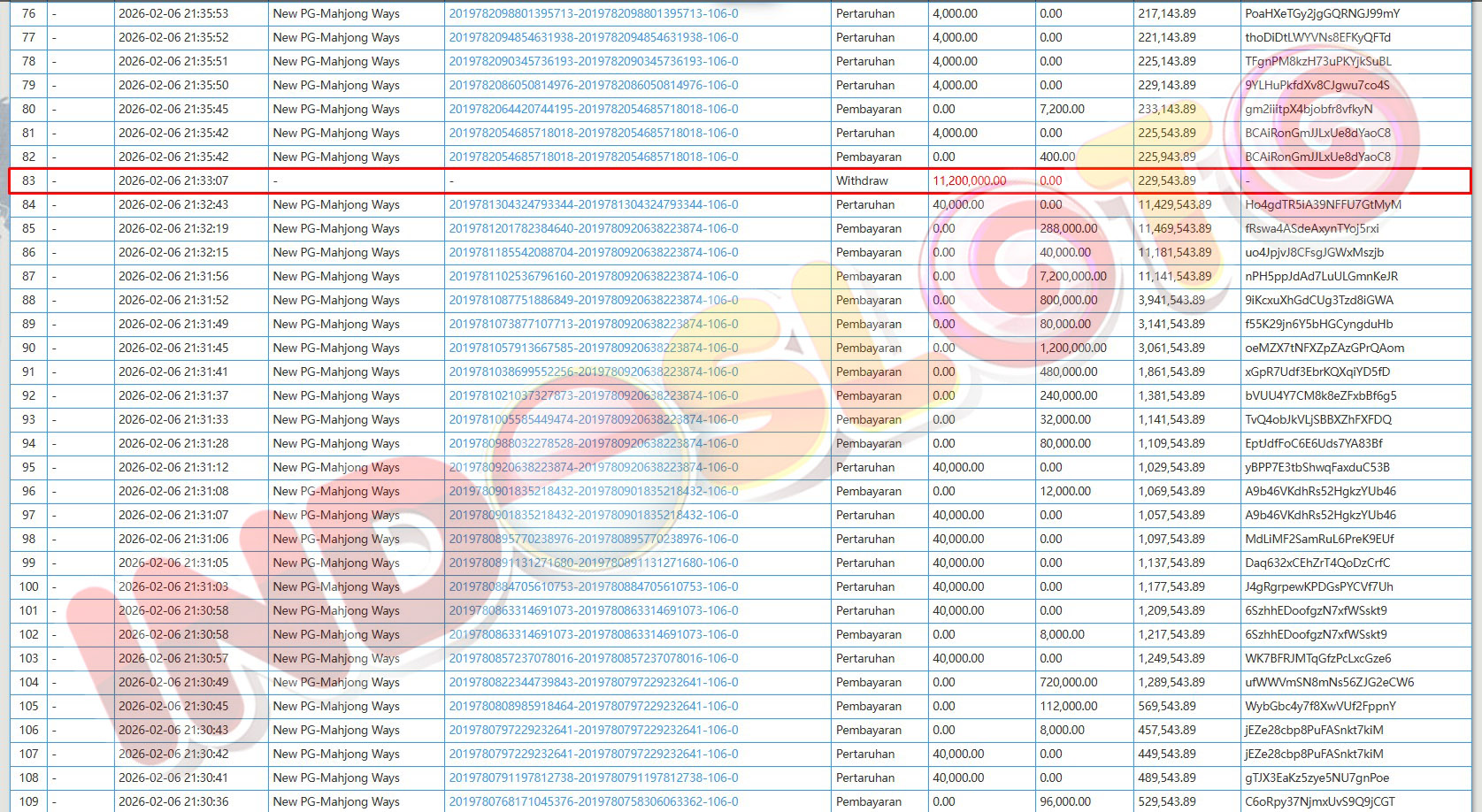Click the transaction link in row 80
Screen dimensions: 1482x812
[593, 110]
